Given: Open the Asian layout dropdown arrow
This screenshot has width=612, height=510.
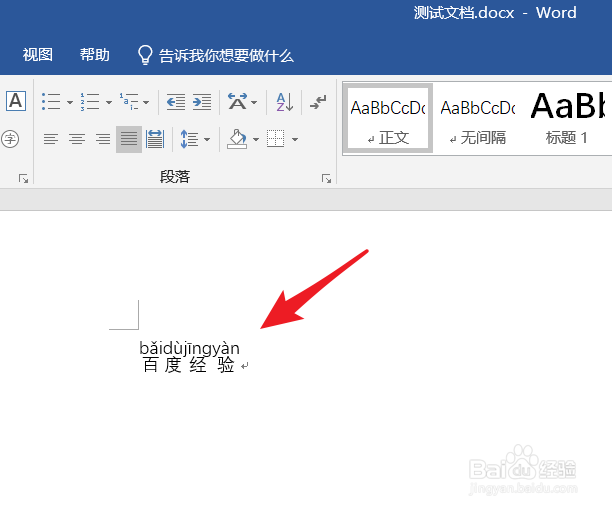Looking at the screenshot, I should [x=254, y=102].
